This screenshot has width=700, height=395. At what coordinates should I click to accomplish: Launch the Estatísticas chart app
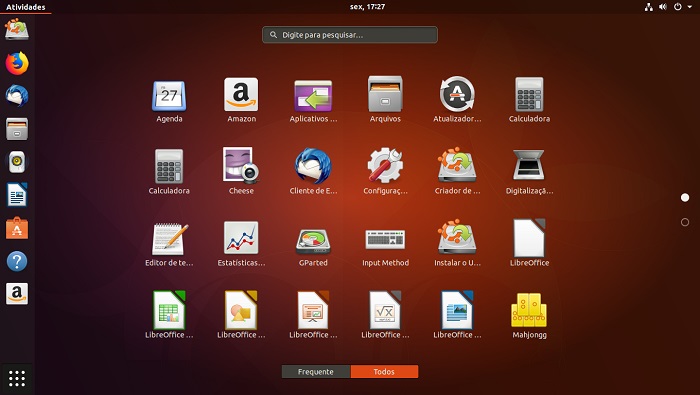[x=241, y=245]
